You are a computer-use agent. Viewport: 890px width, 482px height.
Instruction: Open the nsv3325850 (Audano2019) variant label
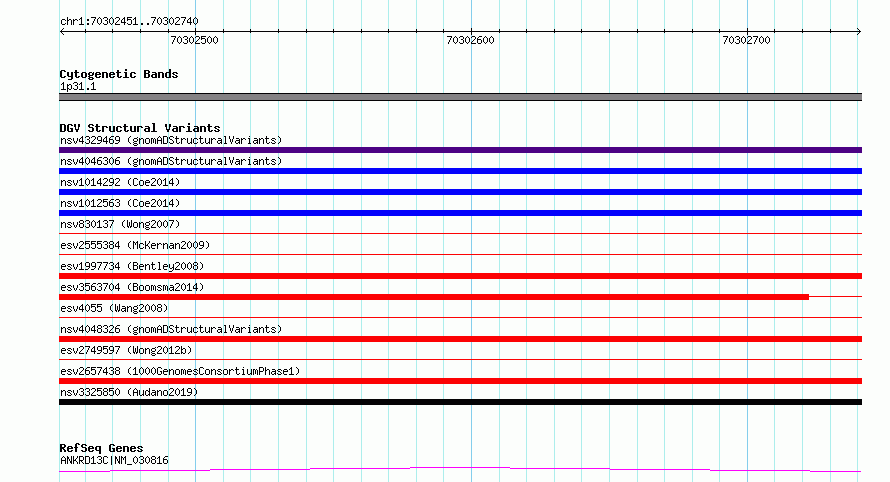point(129,392)
